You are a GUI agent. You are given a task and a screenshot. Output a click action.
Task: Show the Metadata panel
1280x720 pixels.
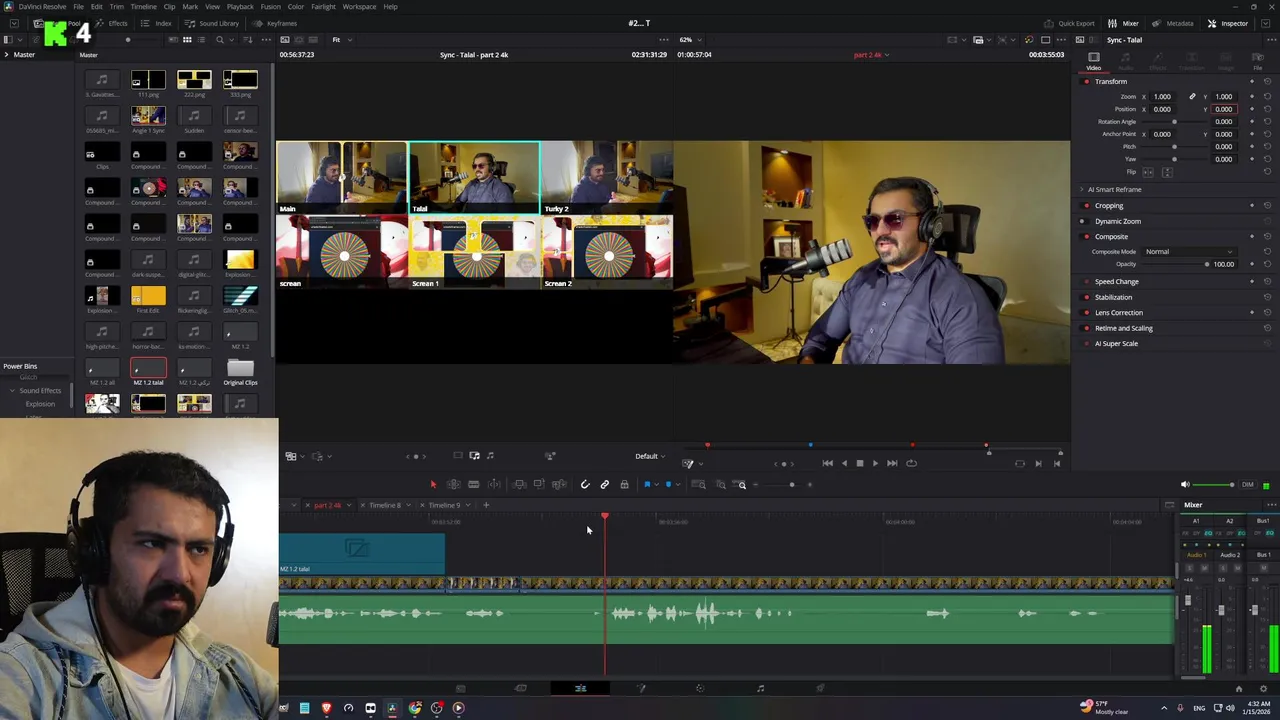click(x=1174, y=23)
